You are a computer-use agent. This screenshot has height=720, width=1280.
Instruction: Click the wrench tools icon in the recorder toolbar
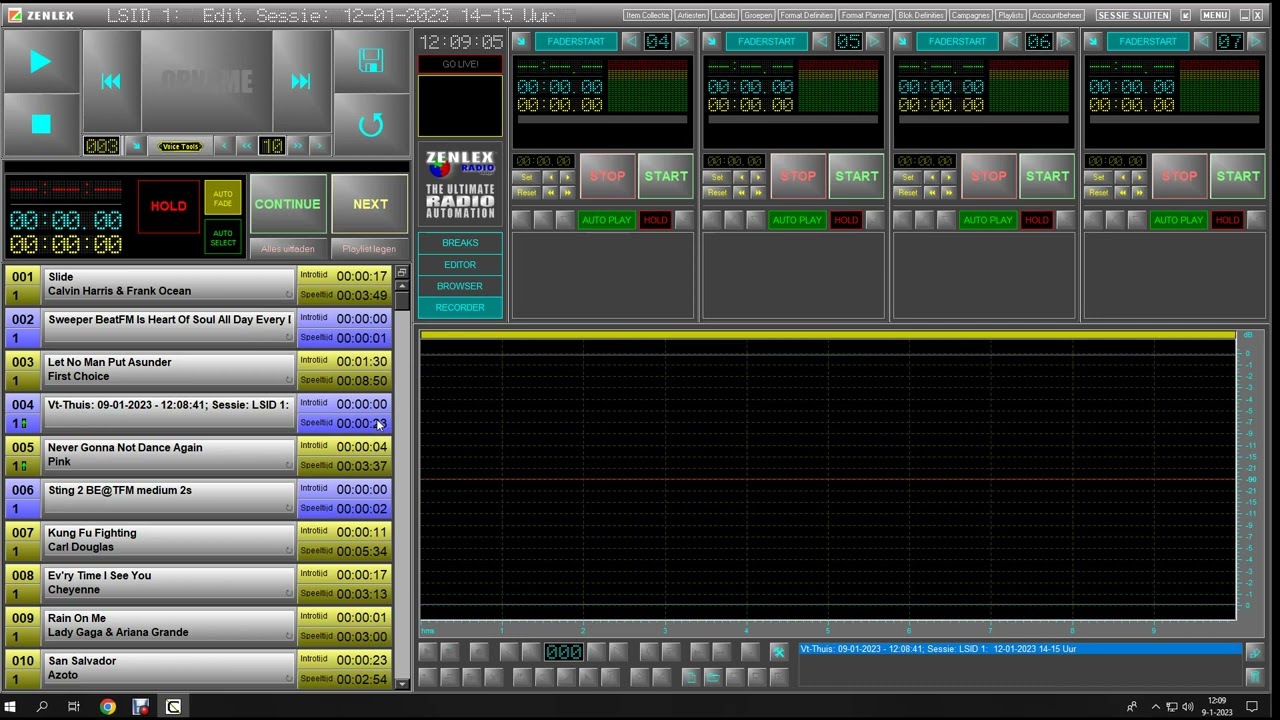click(778, 652)
